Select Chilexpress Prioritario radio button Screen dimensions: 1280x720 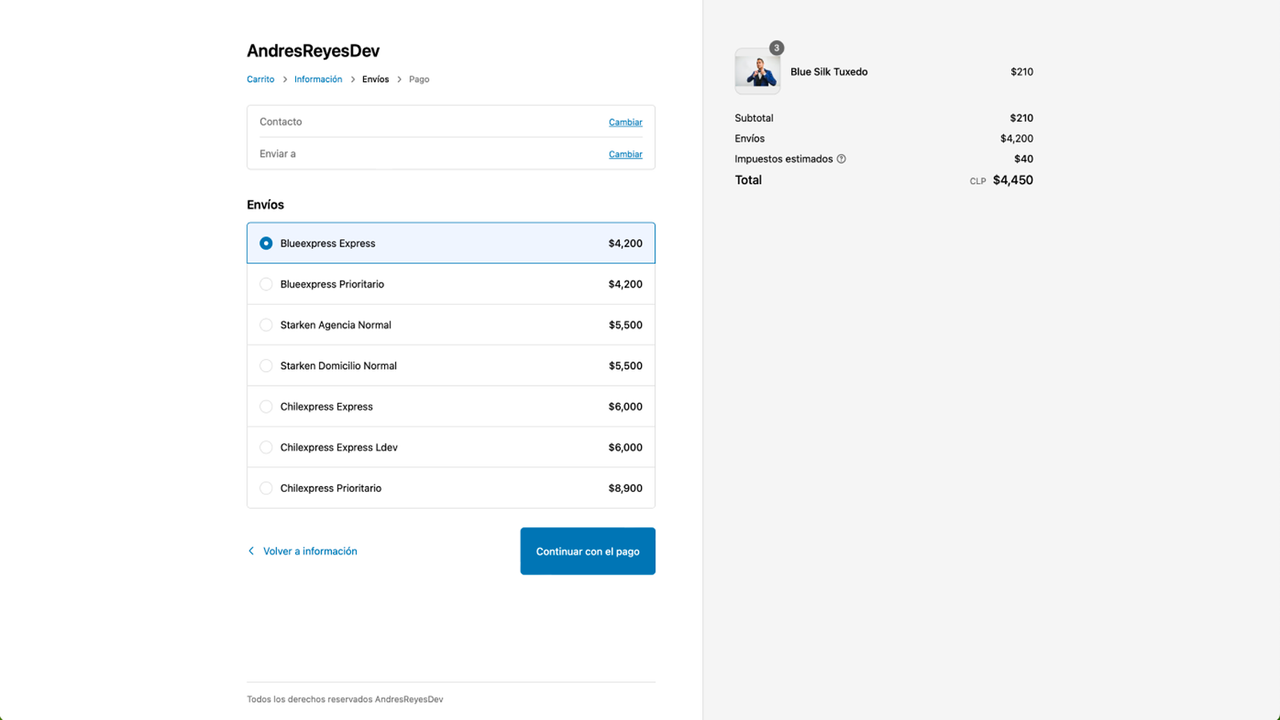tap(266, 488)
